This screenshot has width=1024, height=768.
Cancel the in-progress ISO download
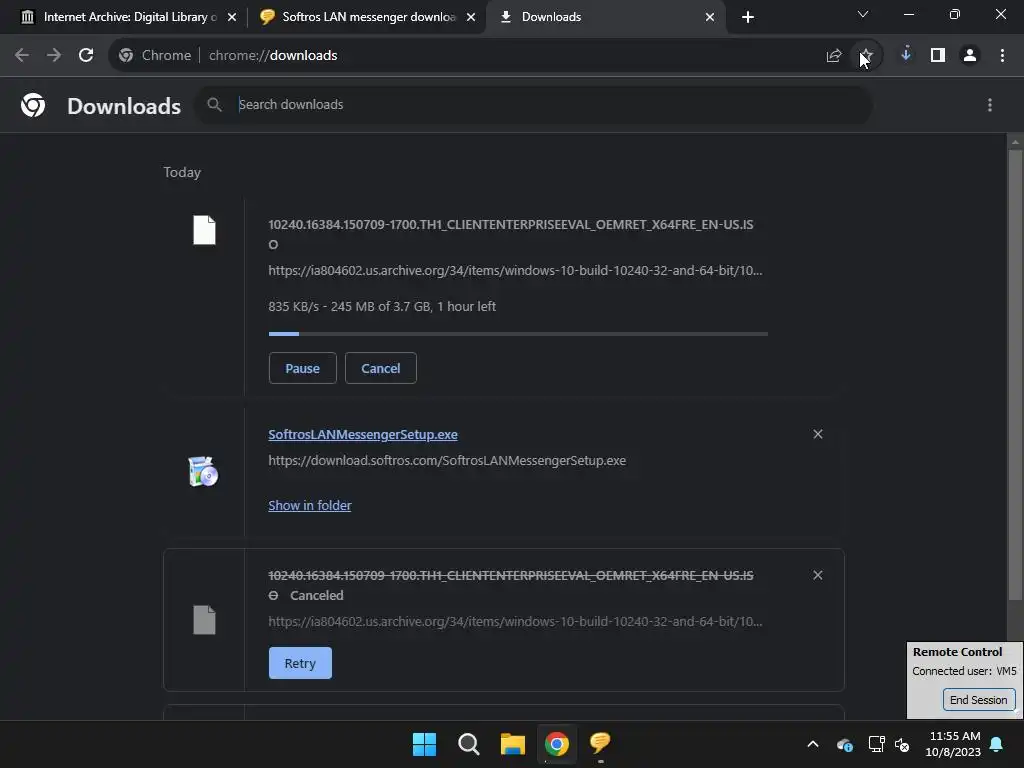(x=381, y=368)
